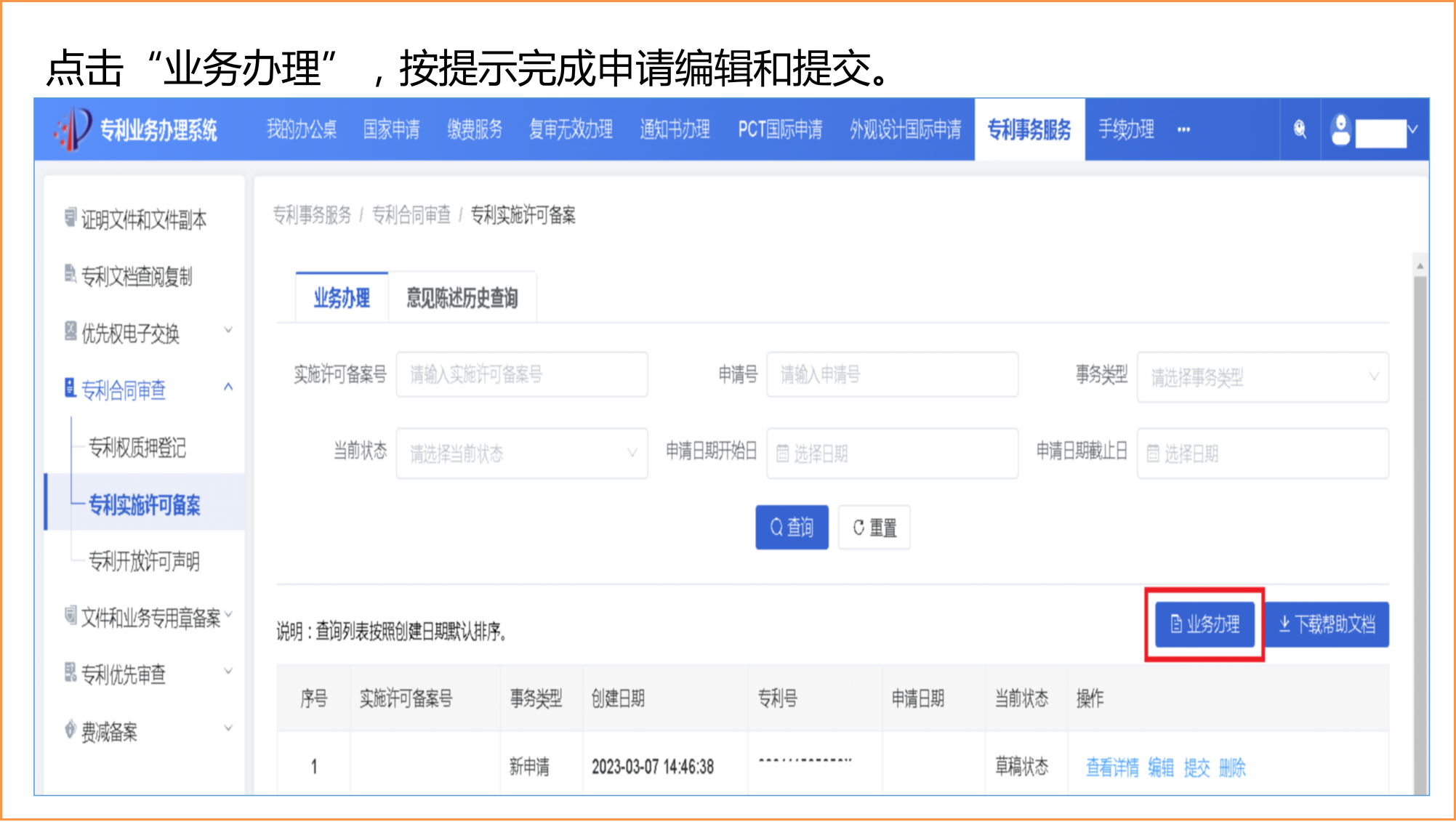The height and width of the screenshot is (822, 1456).
Task: Open the user avatar icon at top right
Action: [1340, 129]
